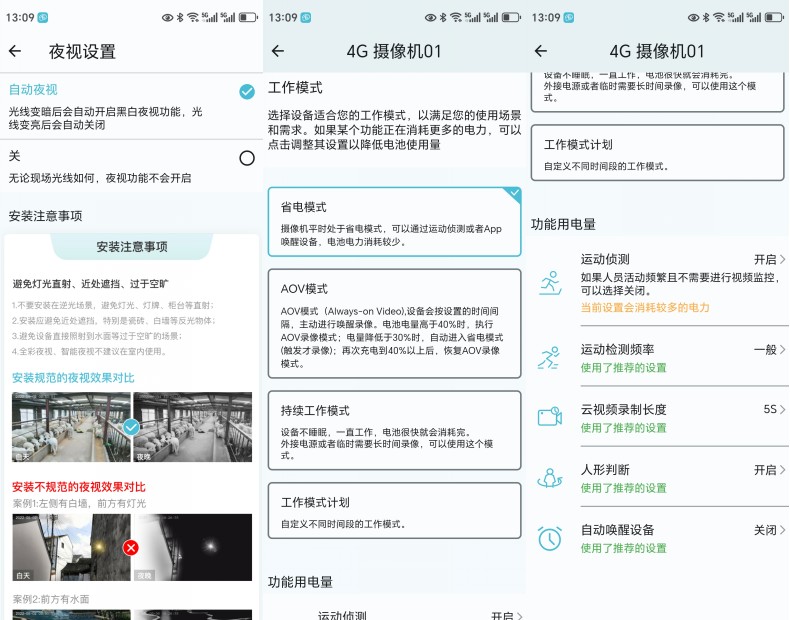Screen dimensions: 790x620
Task: Select the 自动夜视 radio option
Action: (247, 92)
